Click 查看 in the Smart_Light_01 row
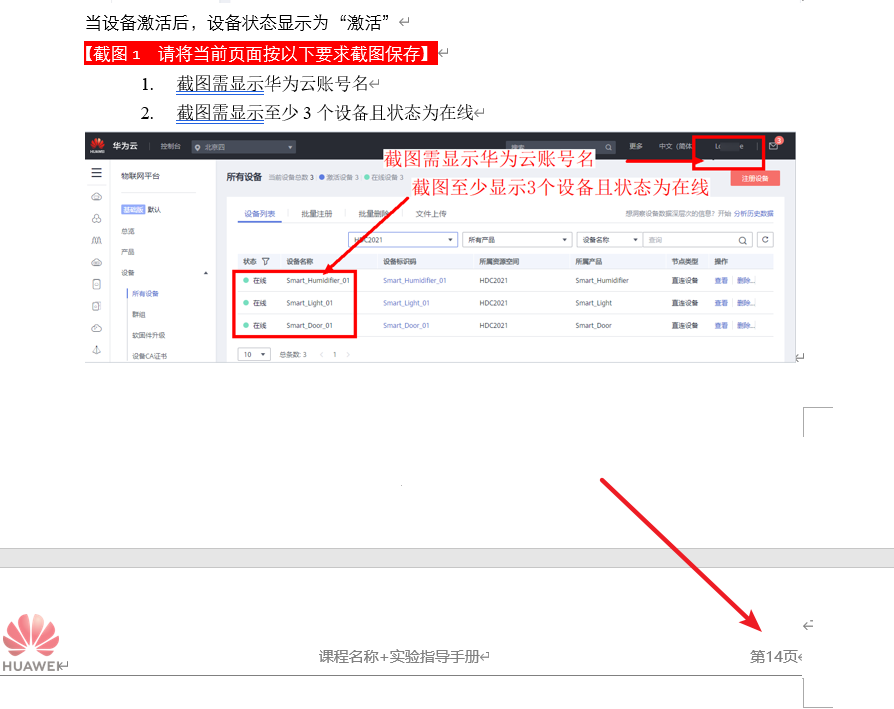 click(x=721, y=303)
